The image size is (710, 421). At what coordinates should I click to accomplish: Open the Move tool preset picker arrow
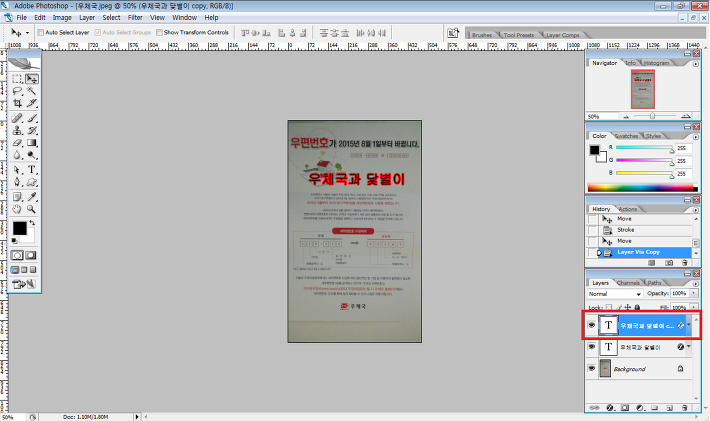27,33
